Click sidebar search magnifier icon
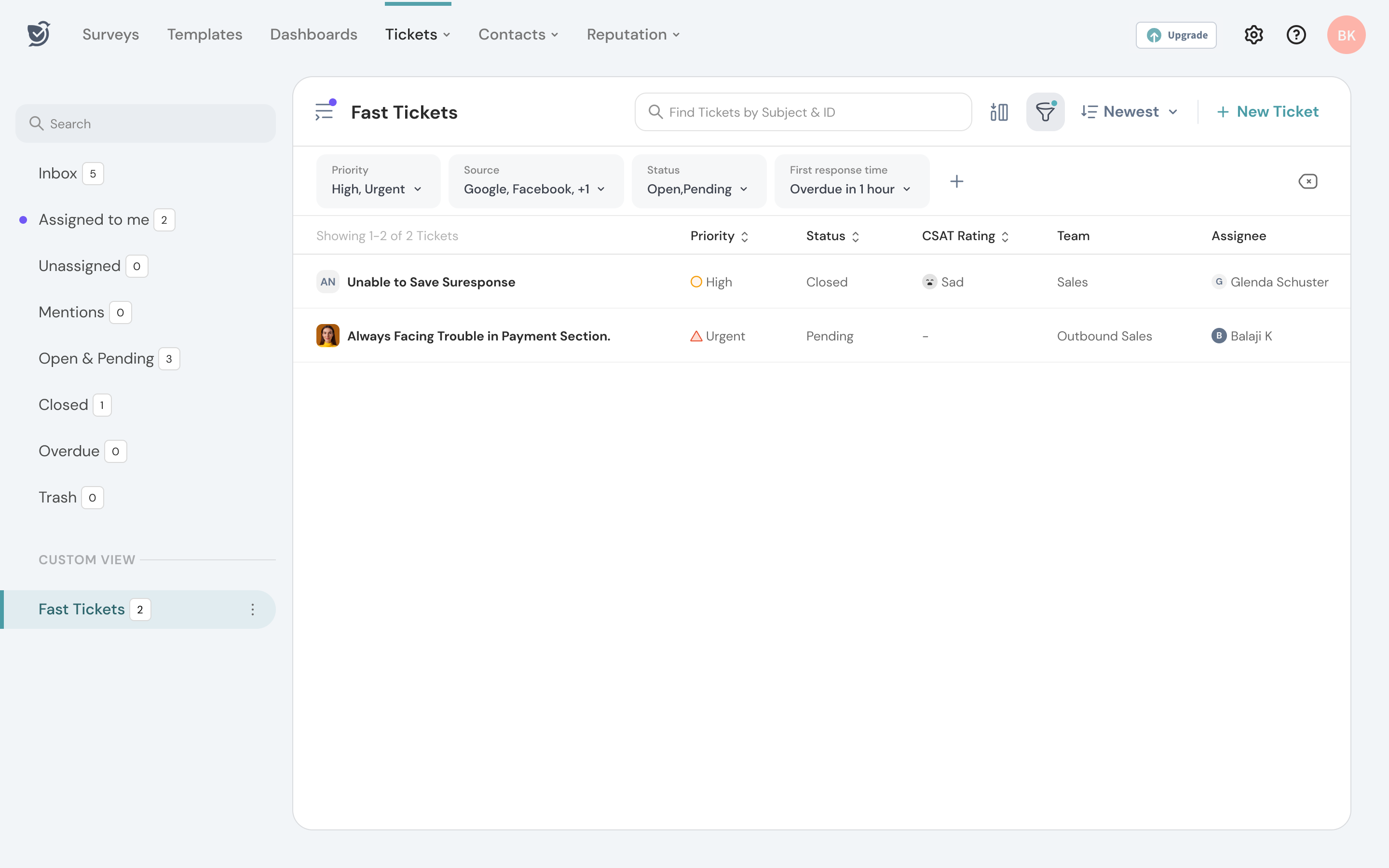The width and height of the screenshot is (1389, 868). [36, 123]
